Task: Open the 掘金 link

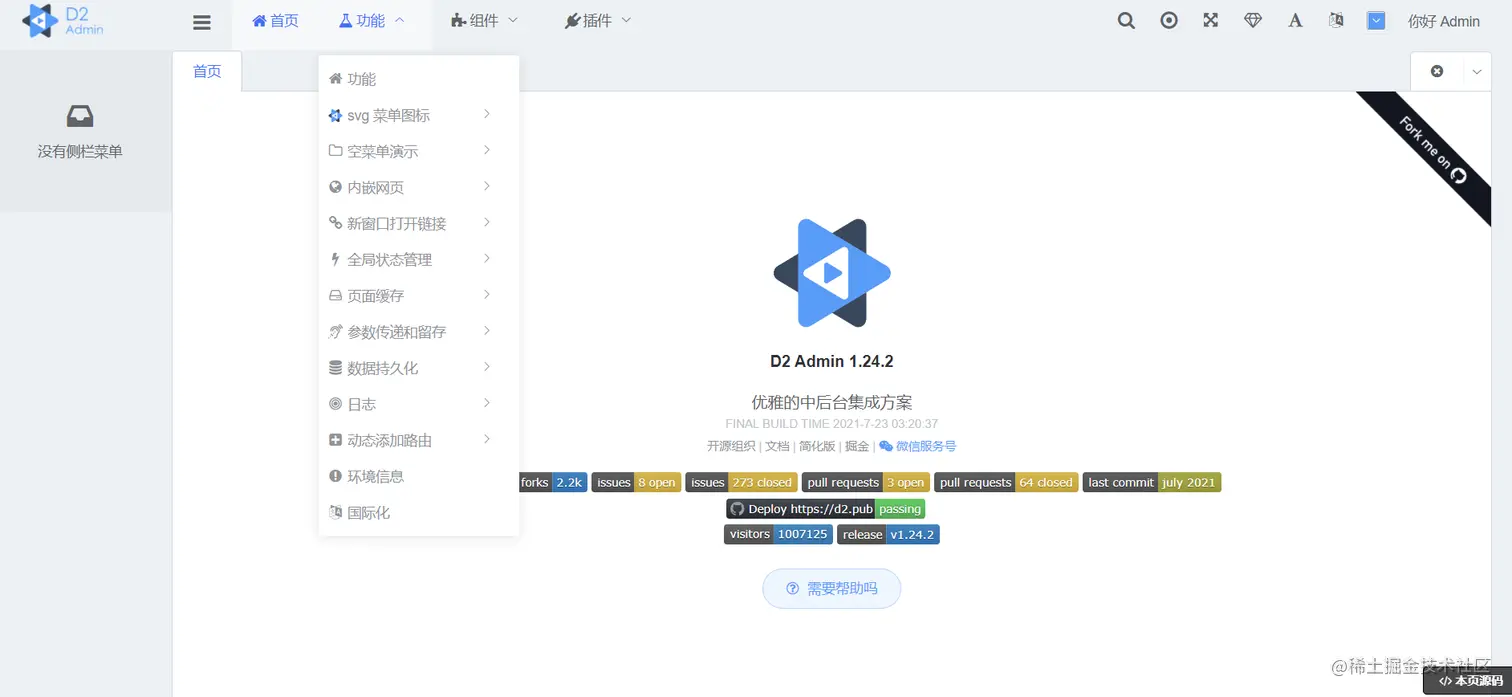Action: coord(857,446)
